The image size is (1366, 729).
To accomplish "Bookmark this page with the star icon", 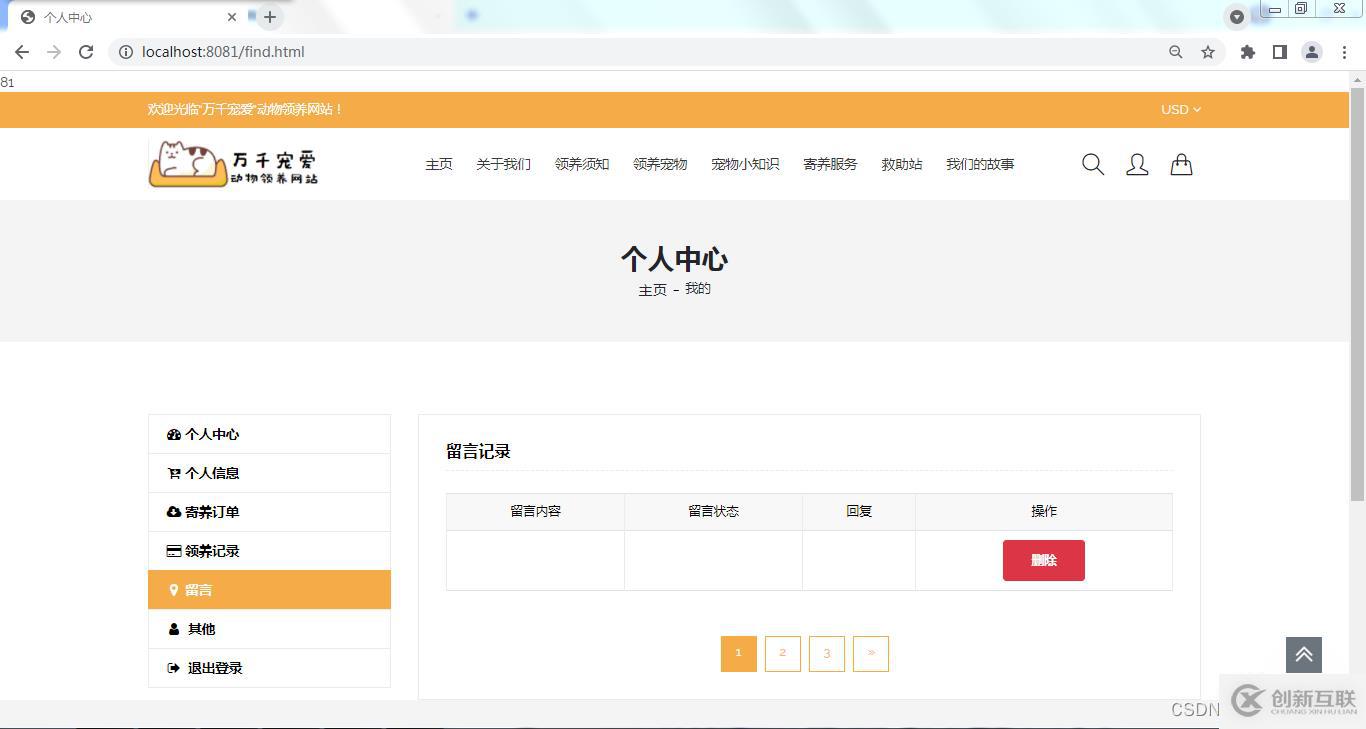I will click(x=1208, y=52).
